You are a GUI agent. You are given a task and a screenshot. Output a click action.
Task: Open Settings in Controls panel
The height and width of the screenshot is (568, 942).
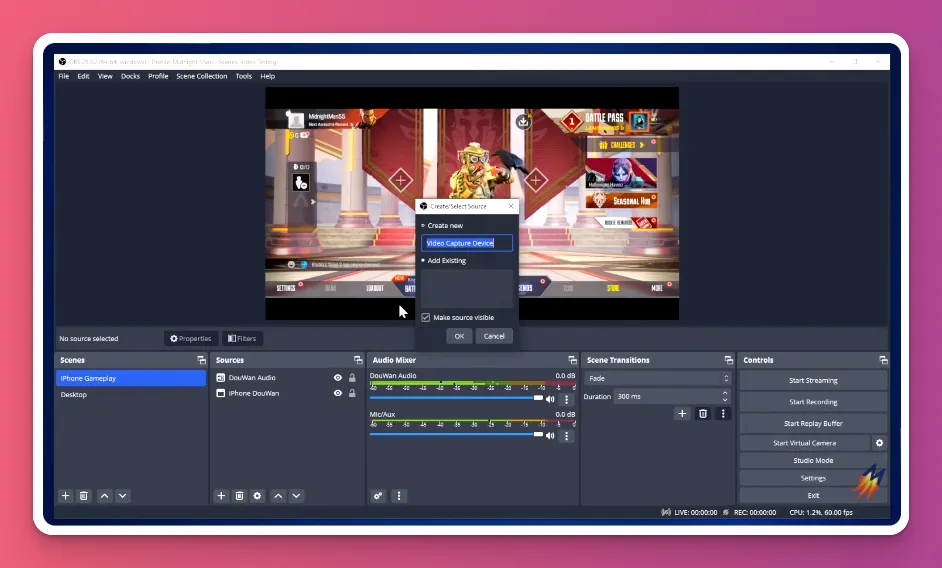(x=813, y=478)
